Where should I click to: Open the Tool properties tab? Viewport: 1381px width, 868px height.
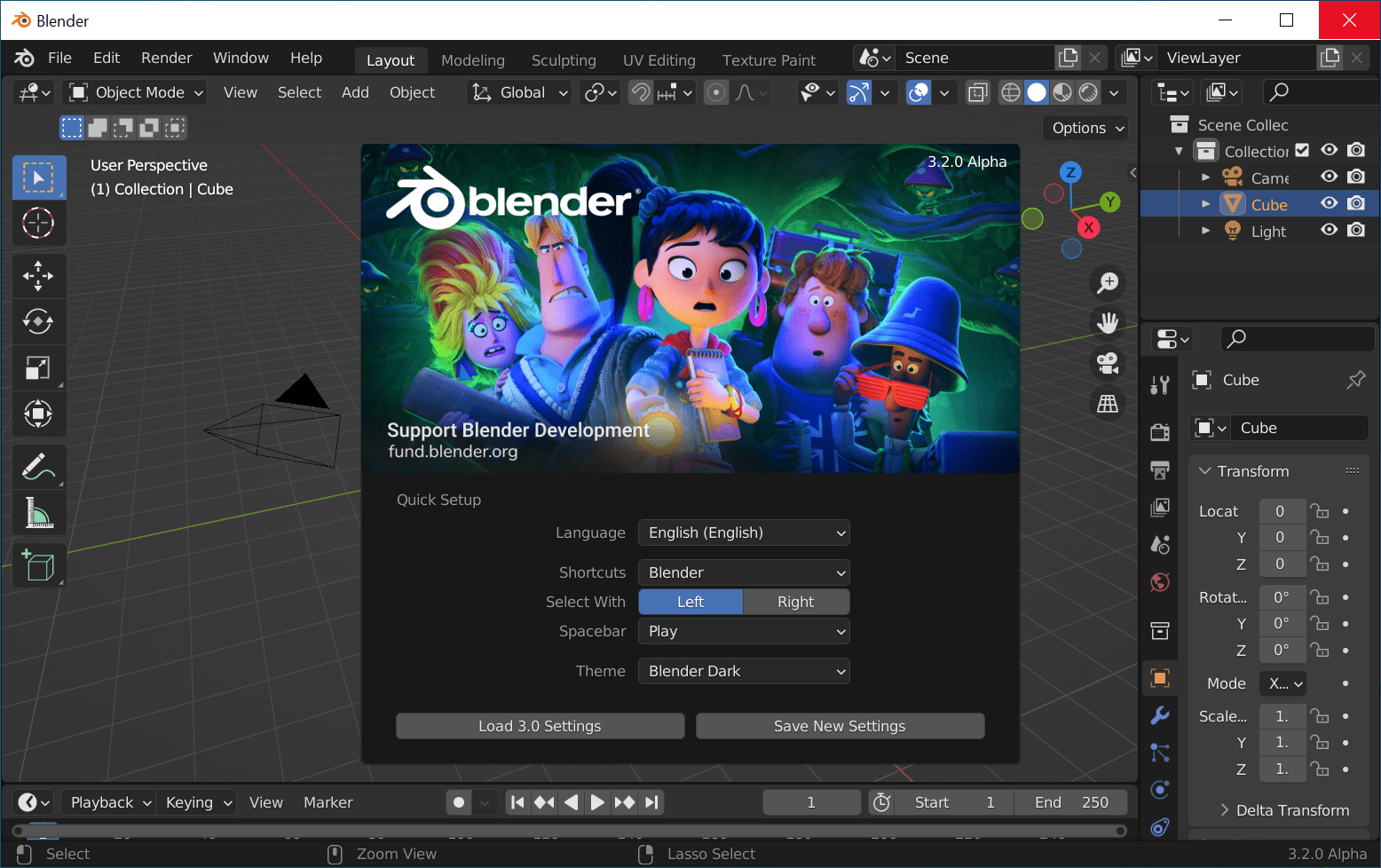pyautogui.click(x=1160, y=385)
